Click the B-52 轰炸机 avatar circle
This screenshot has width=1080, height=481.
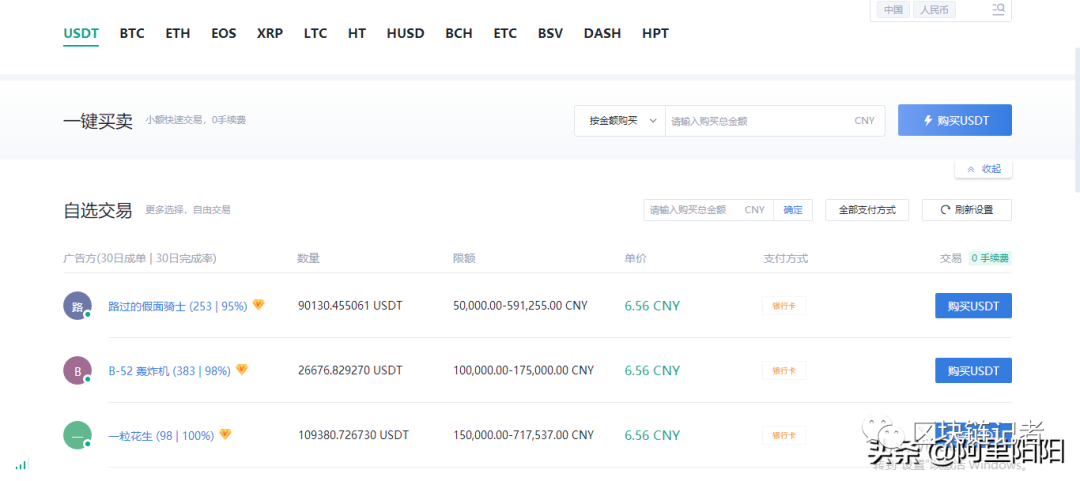pyautogui.click(x=77, y=371)
